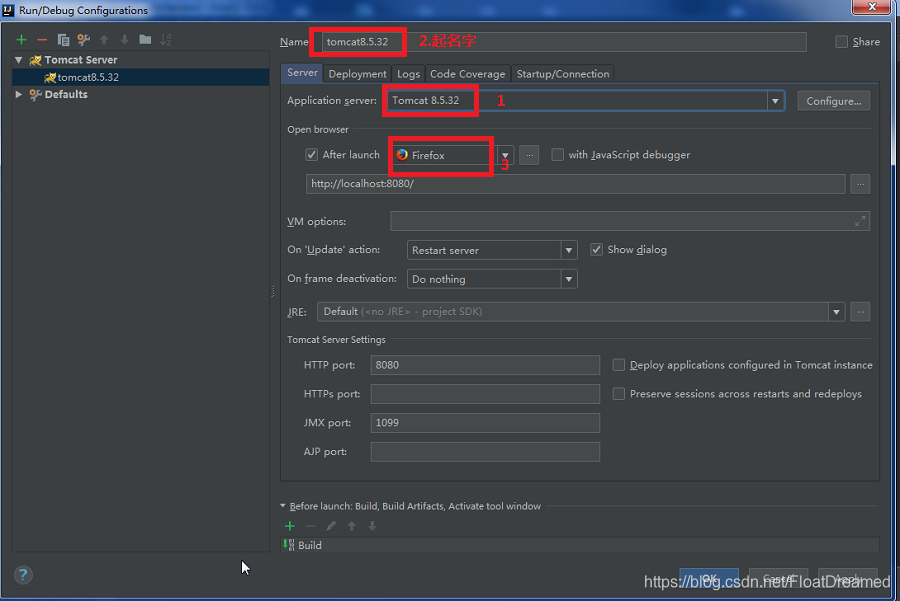Add new configuration with green plus icon
Viewport: 900px width, 601px height.
tap(21, 40)
